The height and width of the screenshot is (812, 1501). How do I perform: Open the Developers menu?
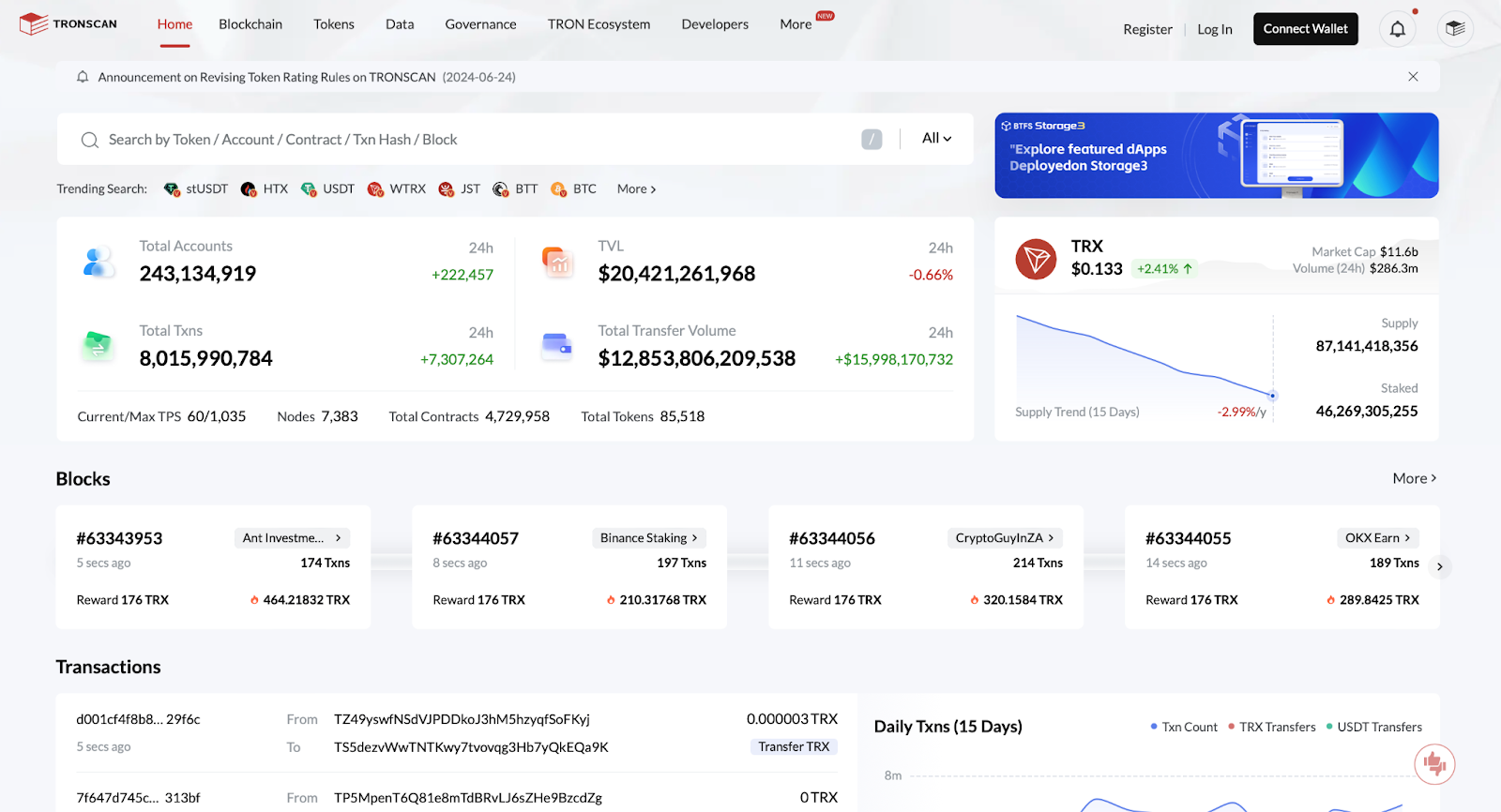(x=715, y=24)
